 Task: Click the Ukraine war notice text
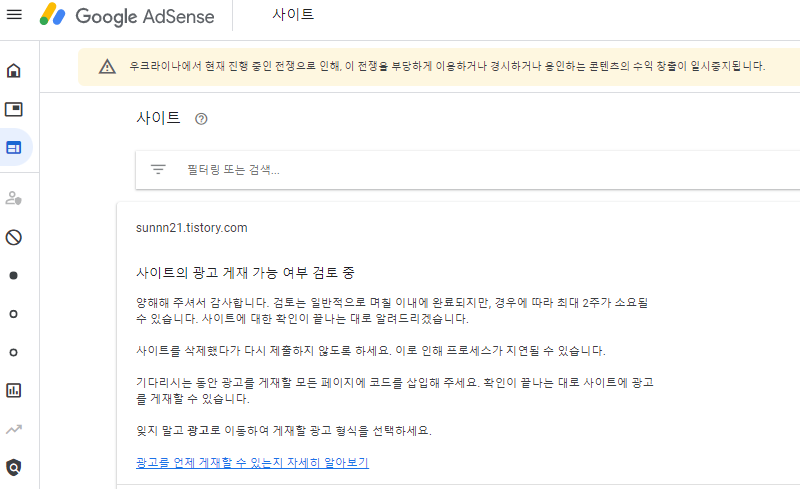click(447, 66)
